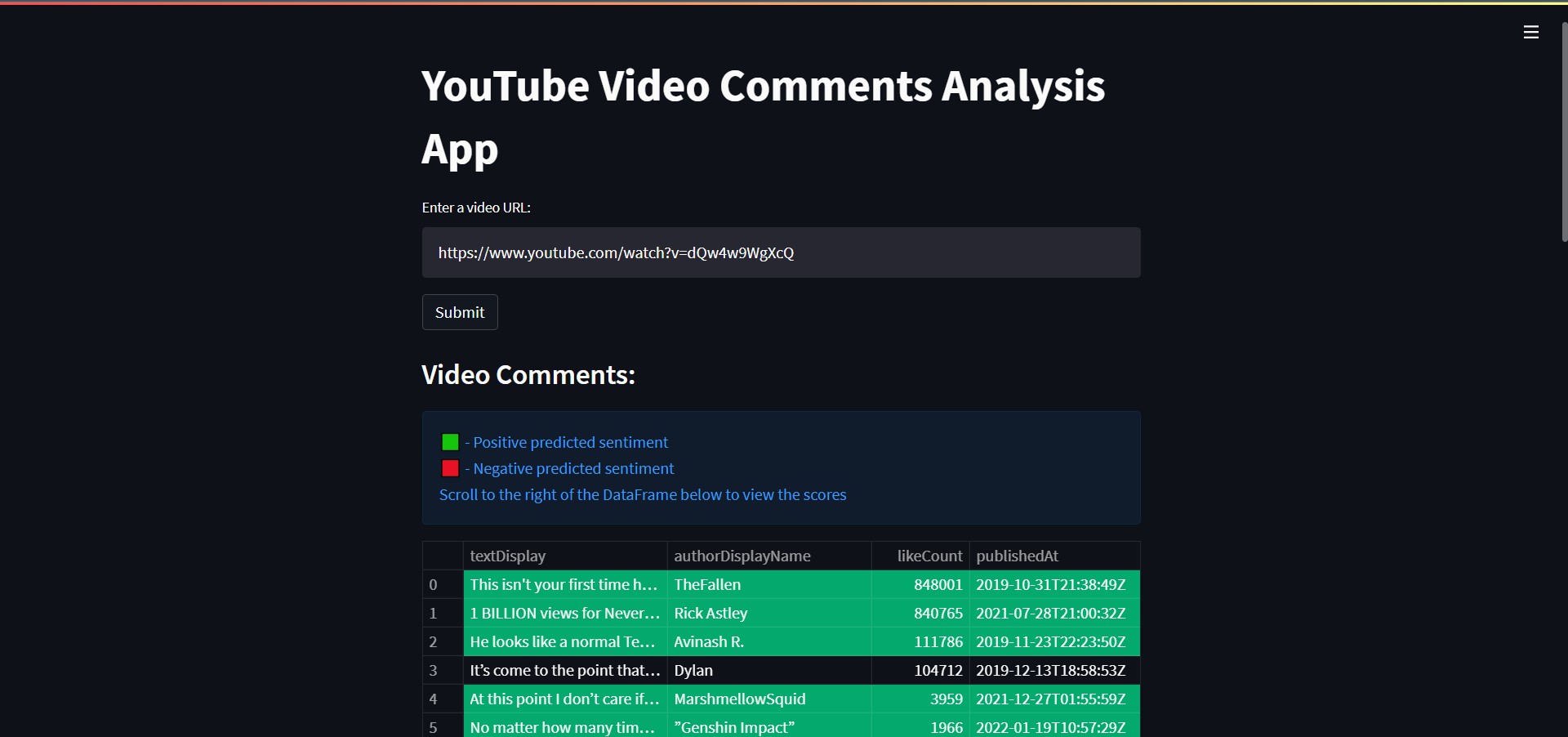The height and width of the screenshot is (737, 1568).
Task: Click author cell MarshmellowSquid
Action: coord(769,699)
